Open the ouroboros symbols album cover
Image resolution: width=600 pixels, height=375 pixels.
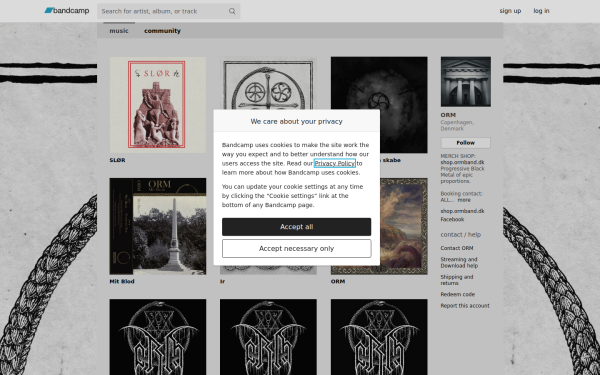coord(268,83)
